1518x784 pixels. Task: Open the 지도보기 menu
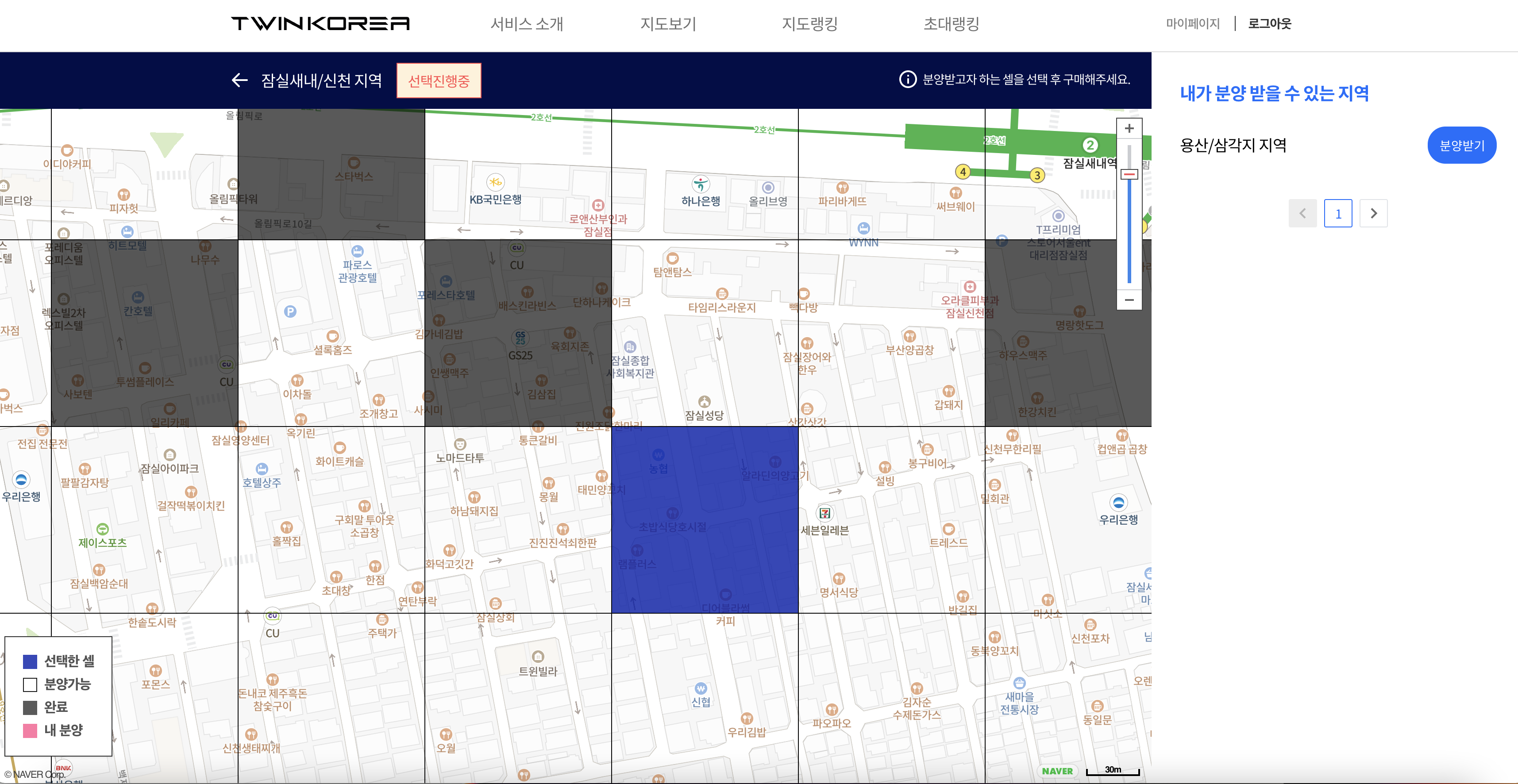click(668, 23)
